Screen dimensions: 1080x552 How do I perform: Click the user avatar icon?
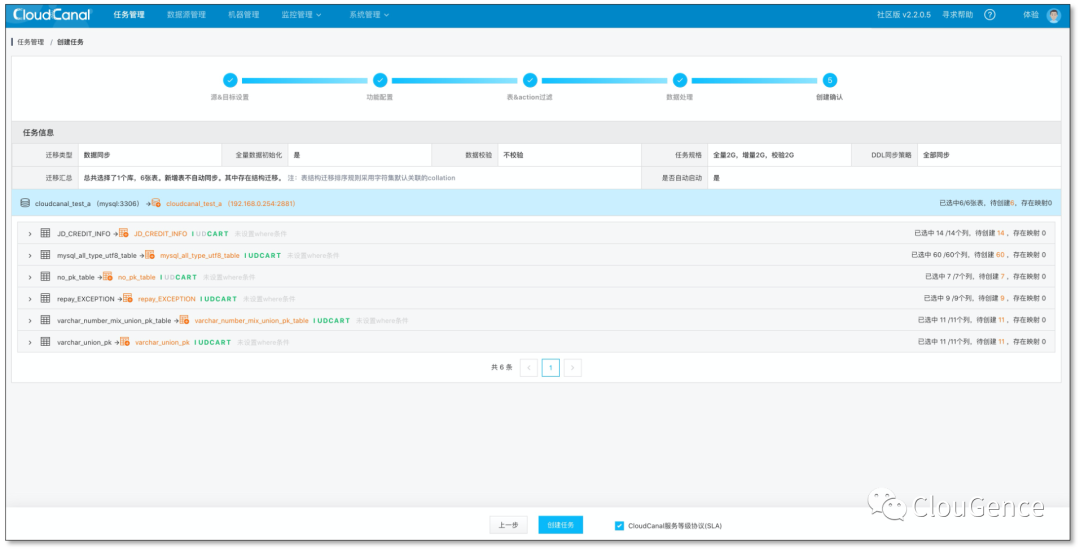pos(1054,15)
